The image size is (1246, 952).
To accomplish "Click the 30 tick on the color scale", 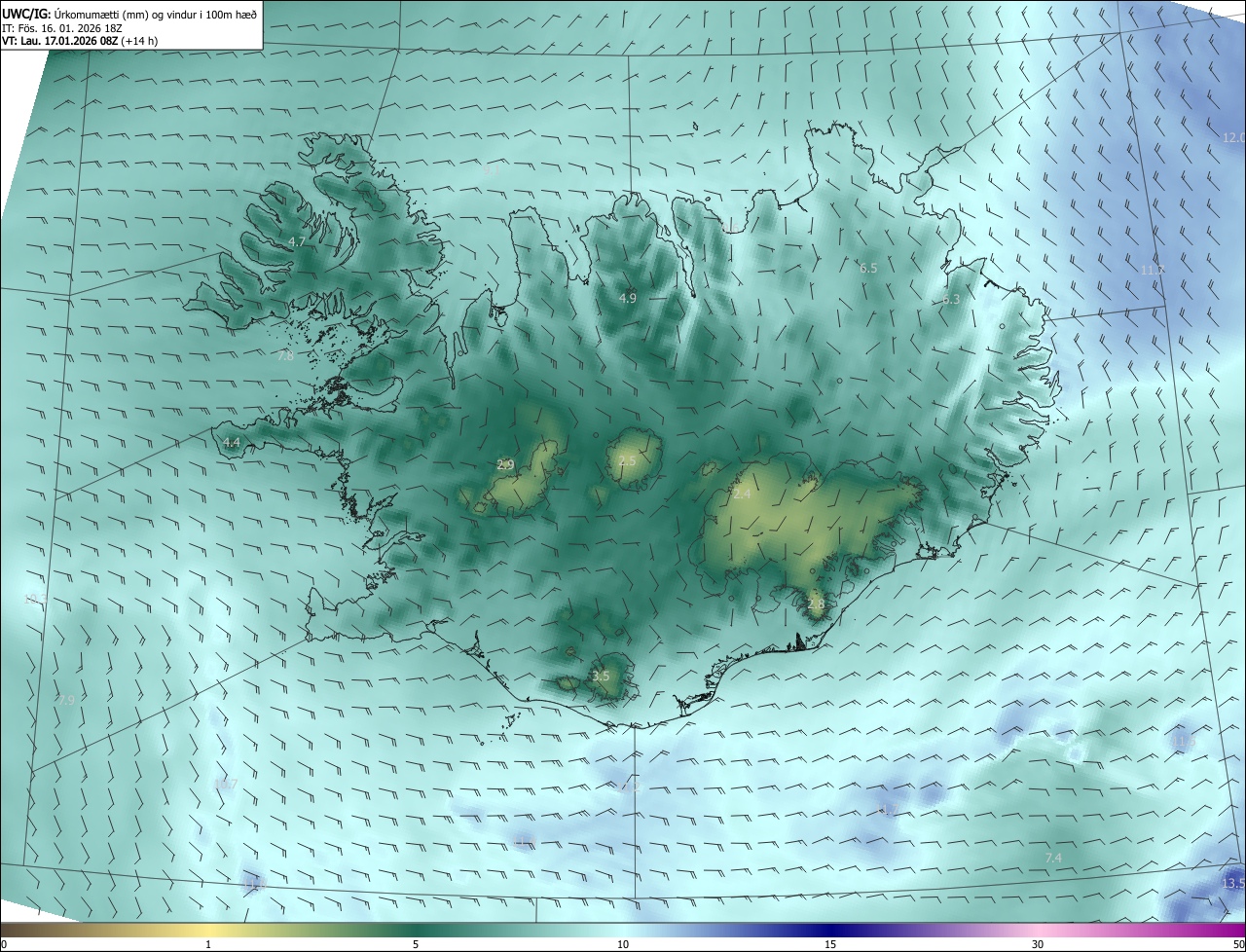I will (1038, 943).
